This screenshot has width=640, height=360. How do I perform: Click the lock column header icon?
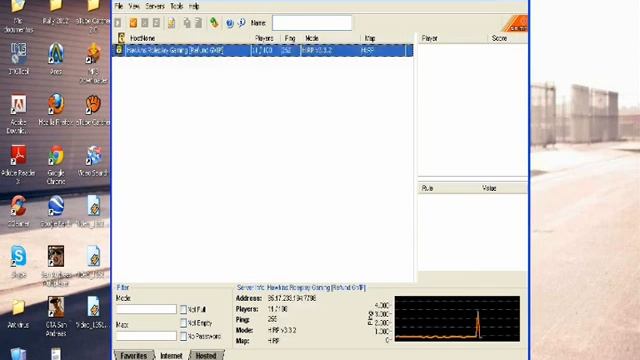tap(121, 38)
